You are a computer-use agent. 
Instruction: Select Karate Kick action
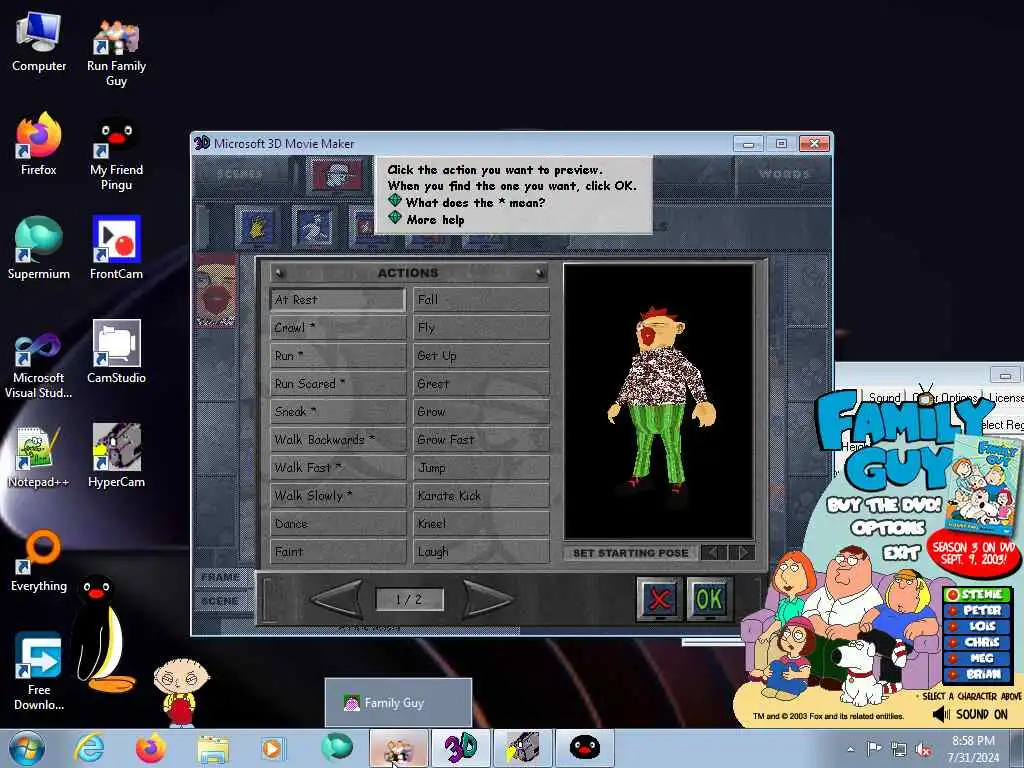tap(481, 496)
